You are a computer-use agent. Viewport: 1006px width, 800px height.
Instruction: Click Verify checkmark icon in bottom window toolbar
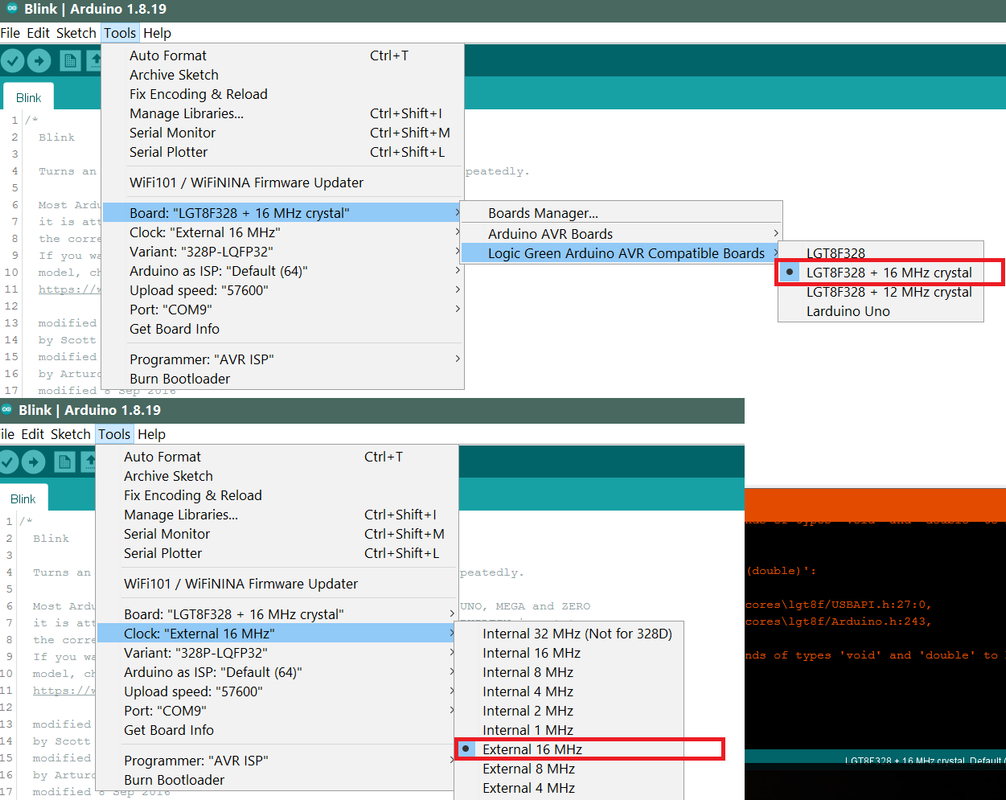point(7,462)
